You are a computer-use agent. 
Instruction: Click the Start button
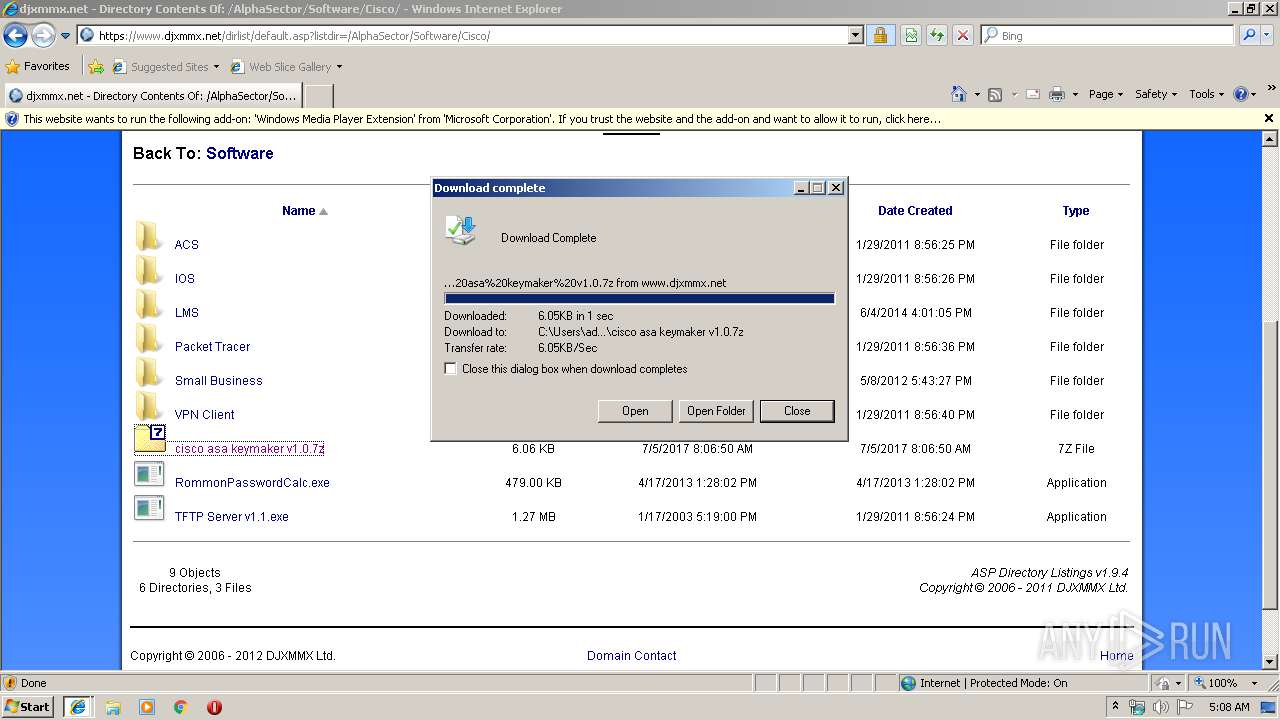click(28, 707)
